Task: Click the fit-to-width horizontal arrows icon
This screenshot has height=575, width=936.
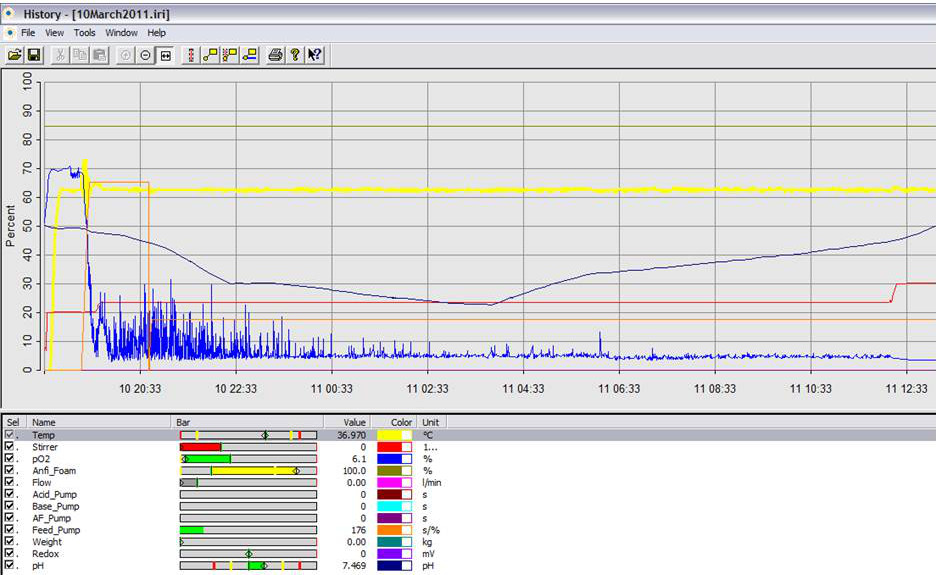Action: pos(165,55)
